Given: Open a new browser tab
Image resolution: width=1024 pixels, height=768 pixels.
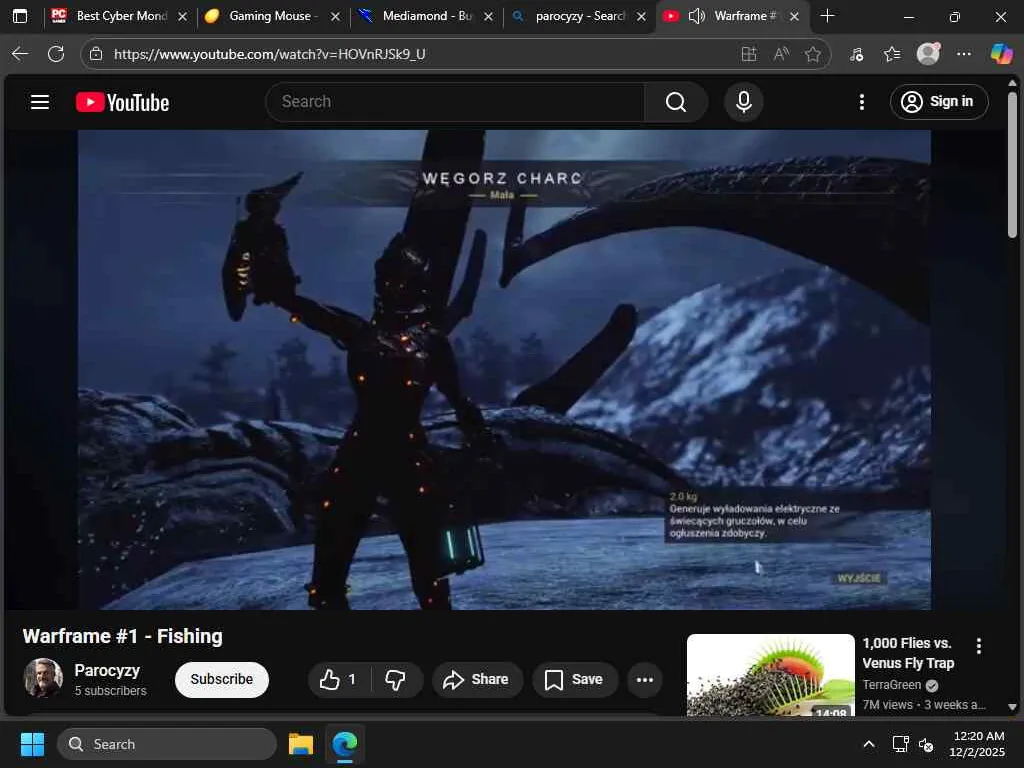Looking at the screenshot, I should (x=827, y=16).
